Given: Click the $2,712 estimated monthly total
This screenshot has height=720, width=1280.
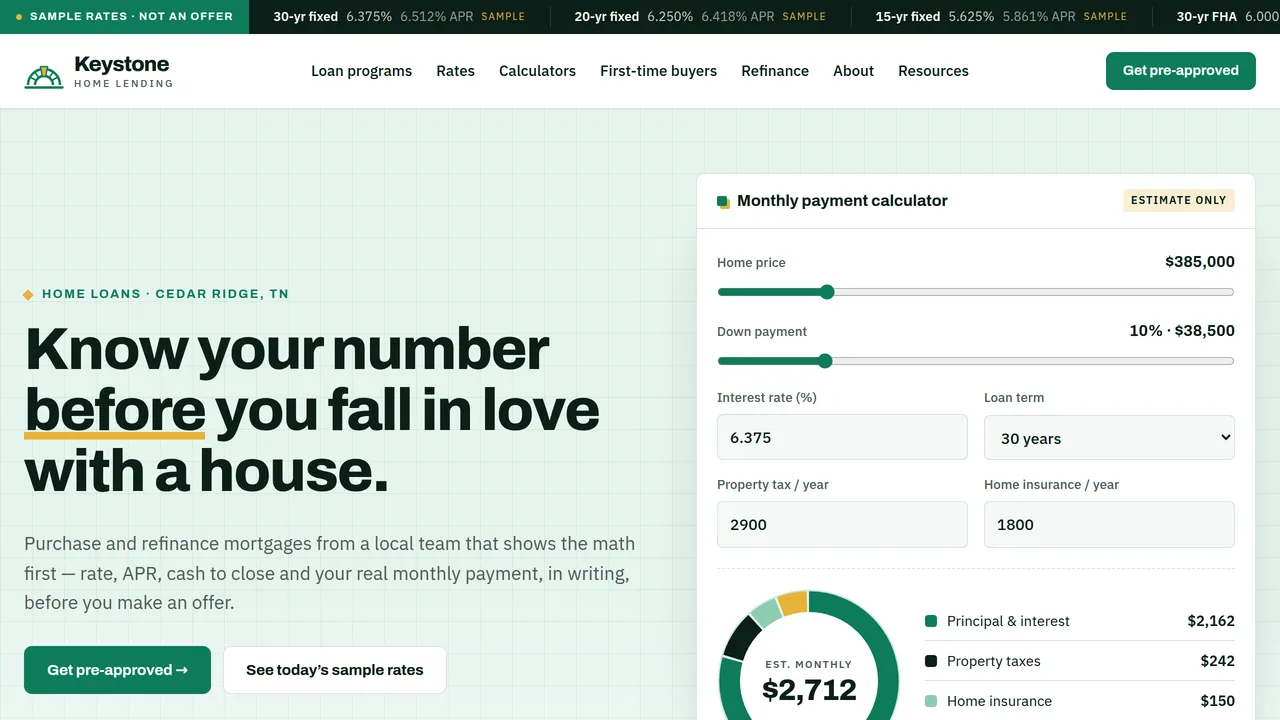Looking at the screenshot, I should [809, 690].
